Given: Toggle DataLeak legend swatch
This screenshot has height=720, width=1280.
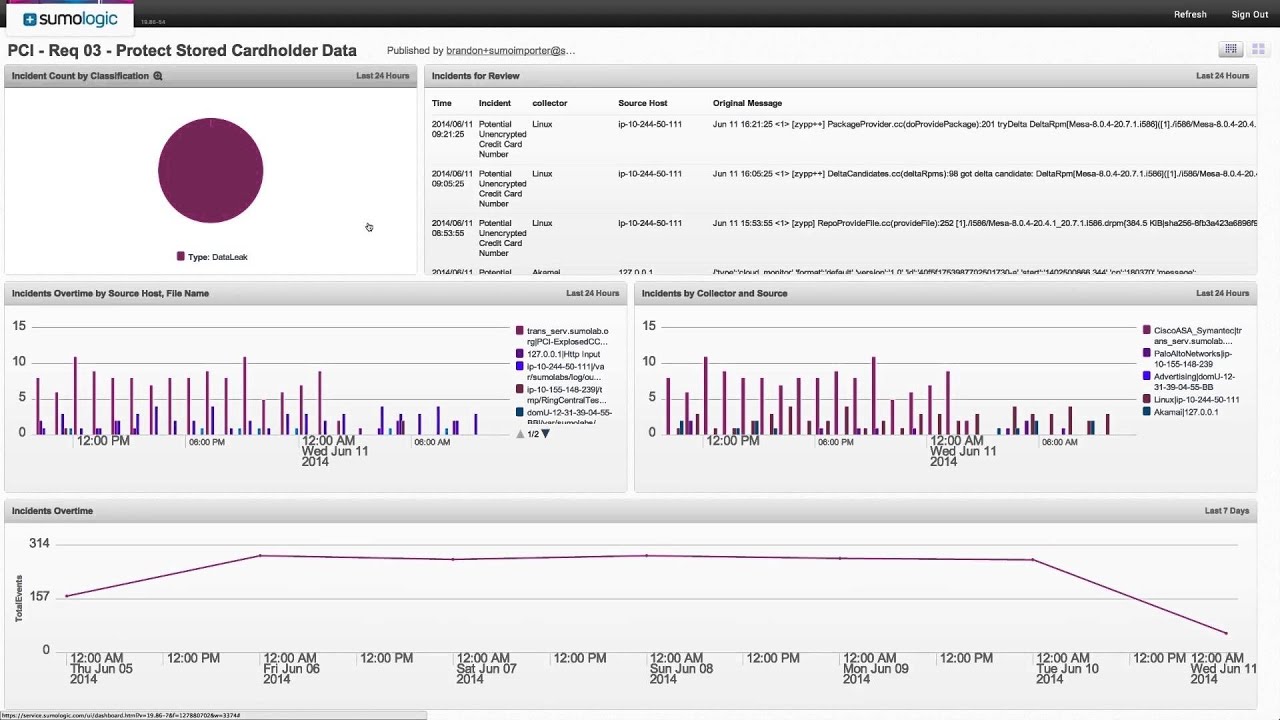Looking at the screenshot, I should pos(181,257).
